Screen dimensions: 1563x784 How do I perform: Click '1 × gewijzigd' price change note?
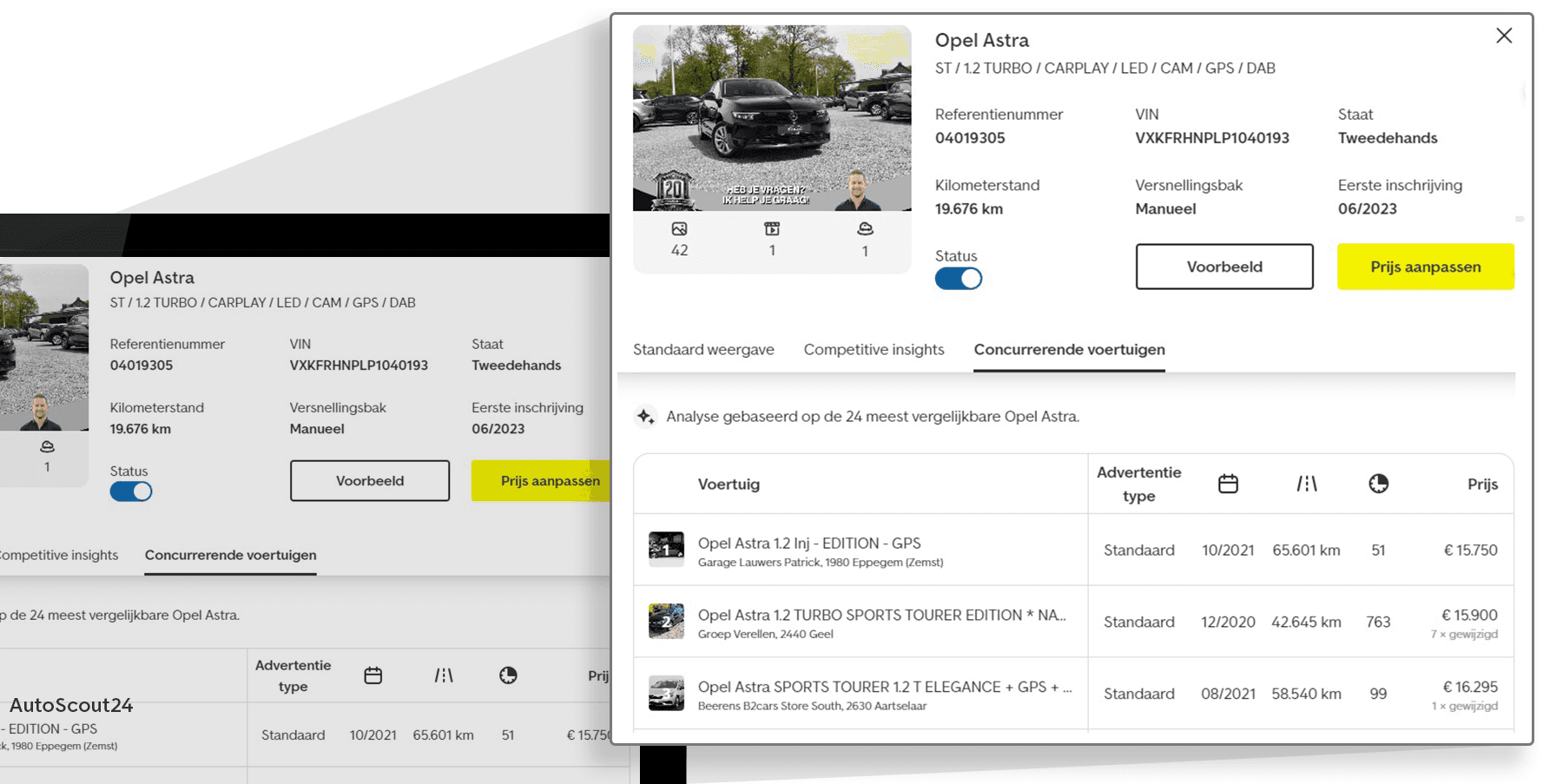(x=1464, y=706)
